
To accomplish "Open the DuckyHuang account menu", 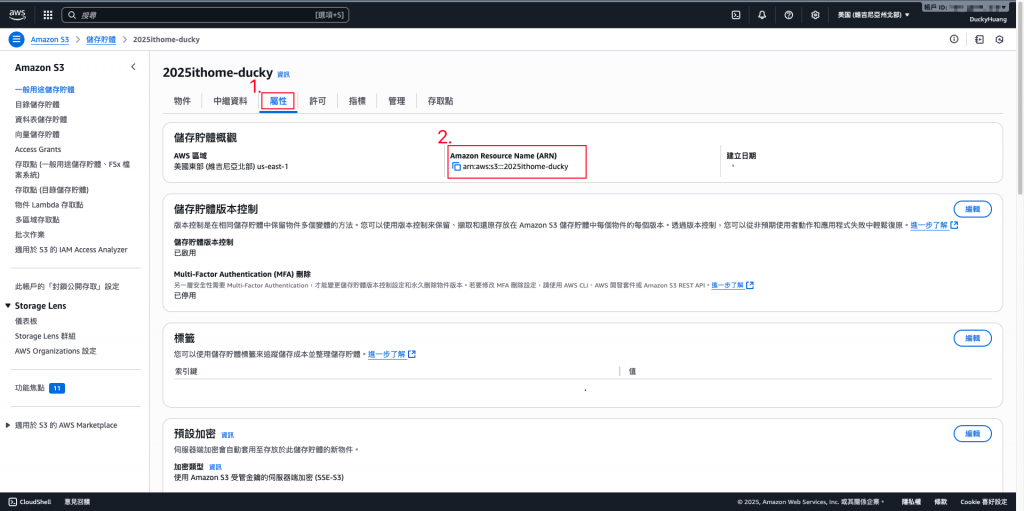I will 988,20.
